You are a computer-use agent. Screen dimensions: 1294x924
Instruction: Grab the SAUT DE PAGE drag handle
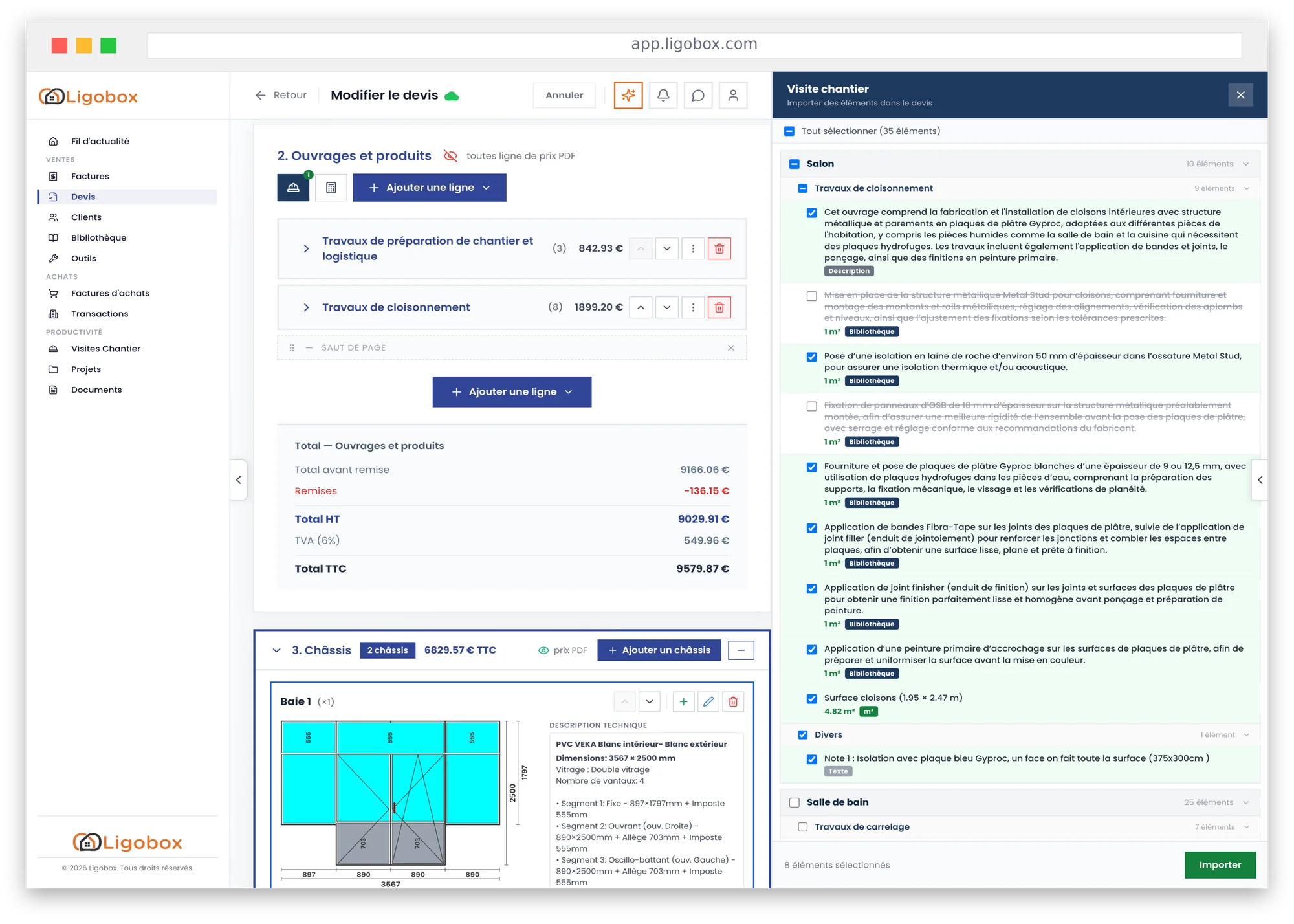(292, 347)
